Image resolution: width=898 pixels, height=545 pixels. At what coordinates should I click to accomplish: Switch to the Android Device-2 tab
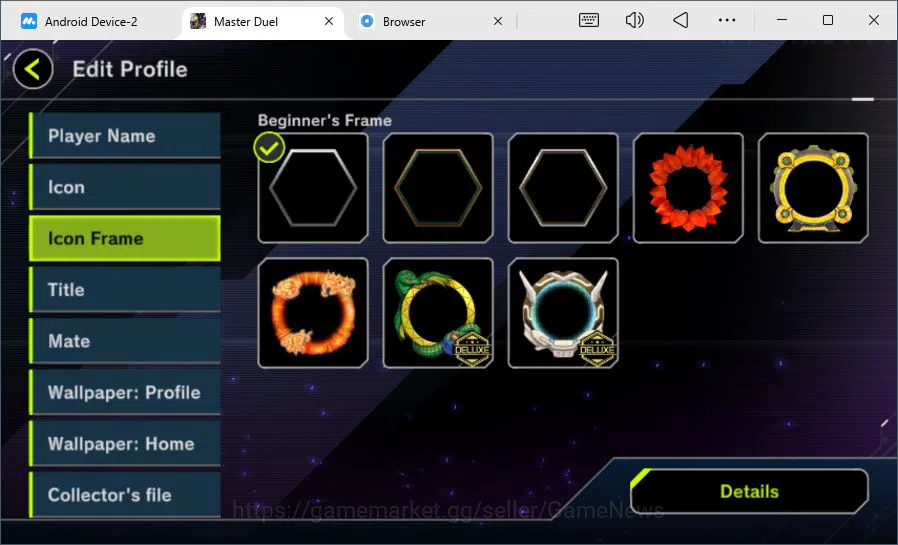[x=92, y=22]
